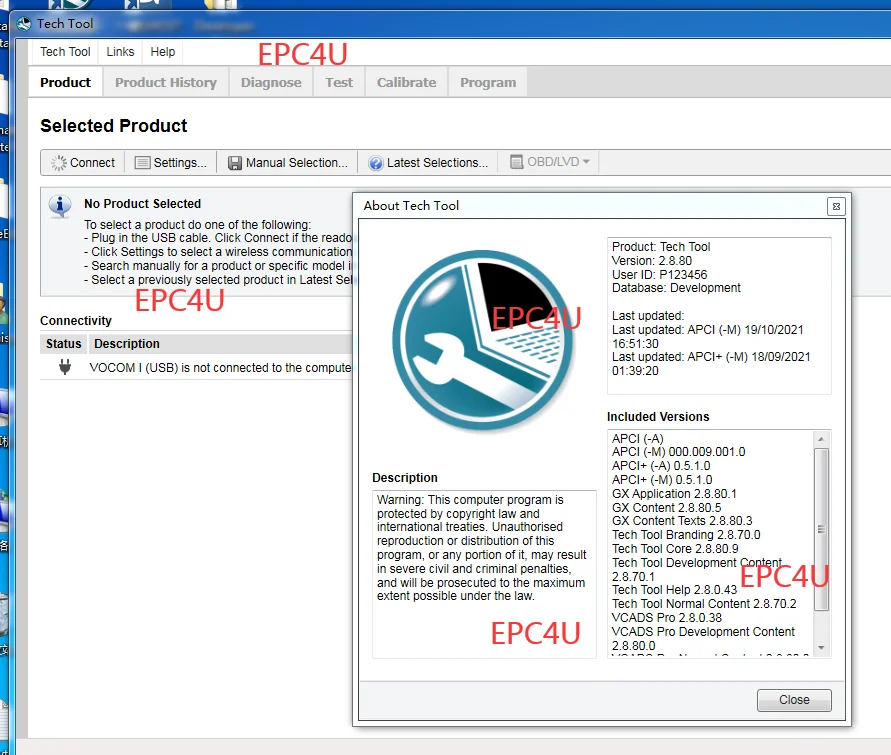The image size is (891, 755).
Task: Open the Links menu
Action: [120, 52]
